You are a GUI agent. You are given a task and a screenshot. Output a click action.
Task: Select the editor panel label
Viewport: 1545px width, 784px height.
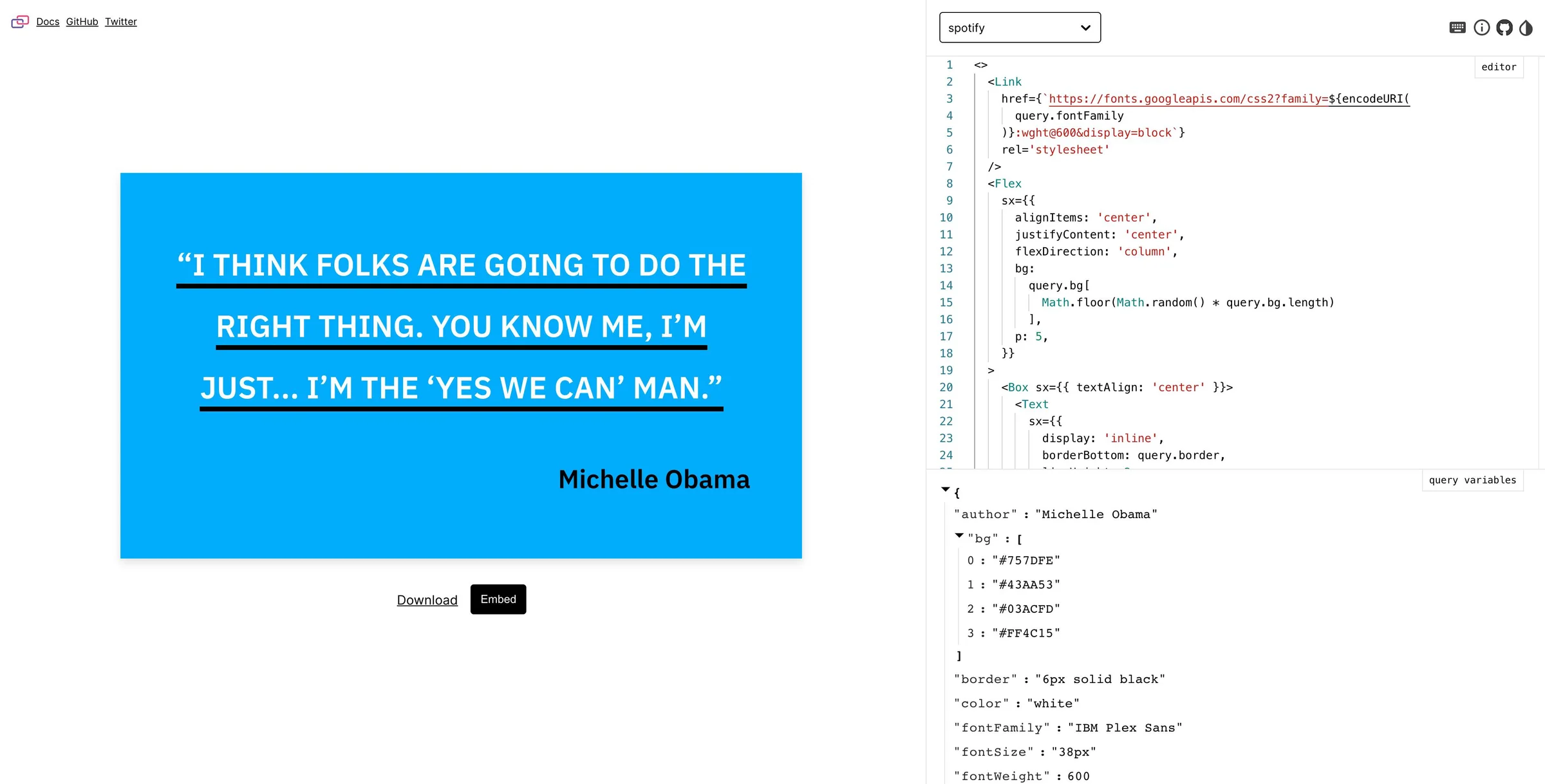click(x=1499, y=67)
